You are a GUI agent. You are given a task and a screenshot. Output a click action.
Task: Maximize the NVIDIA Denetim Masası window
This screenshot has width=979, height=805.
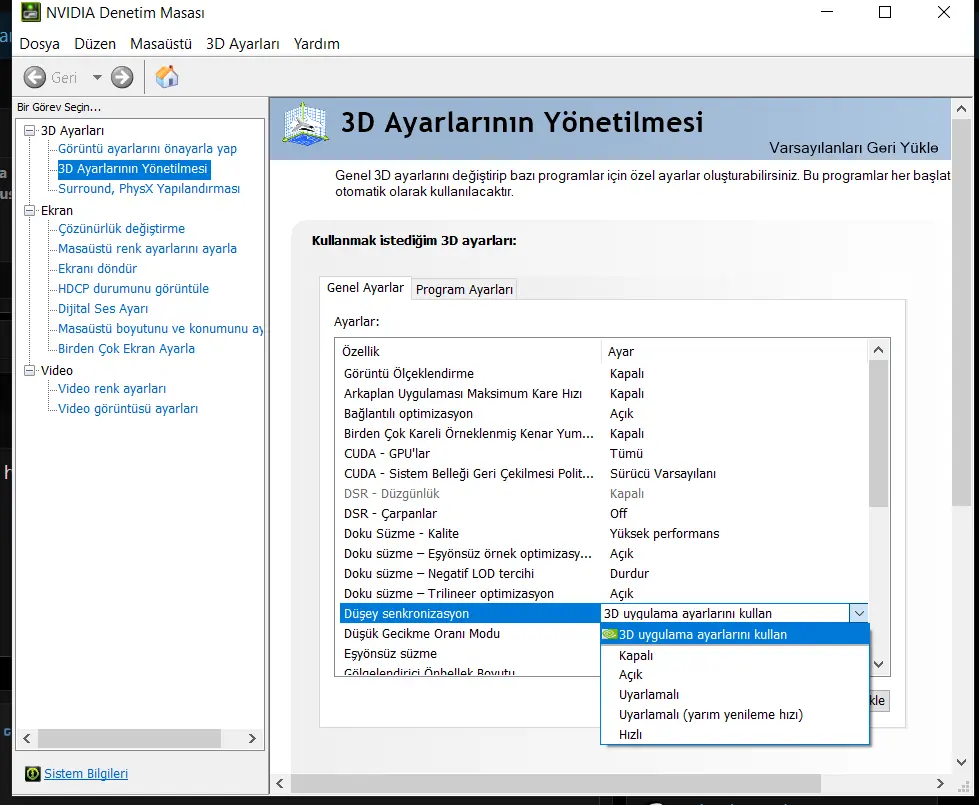click(885, 12)
